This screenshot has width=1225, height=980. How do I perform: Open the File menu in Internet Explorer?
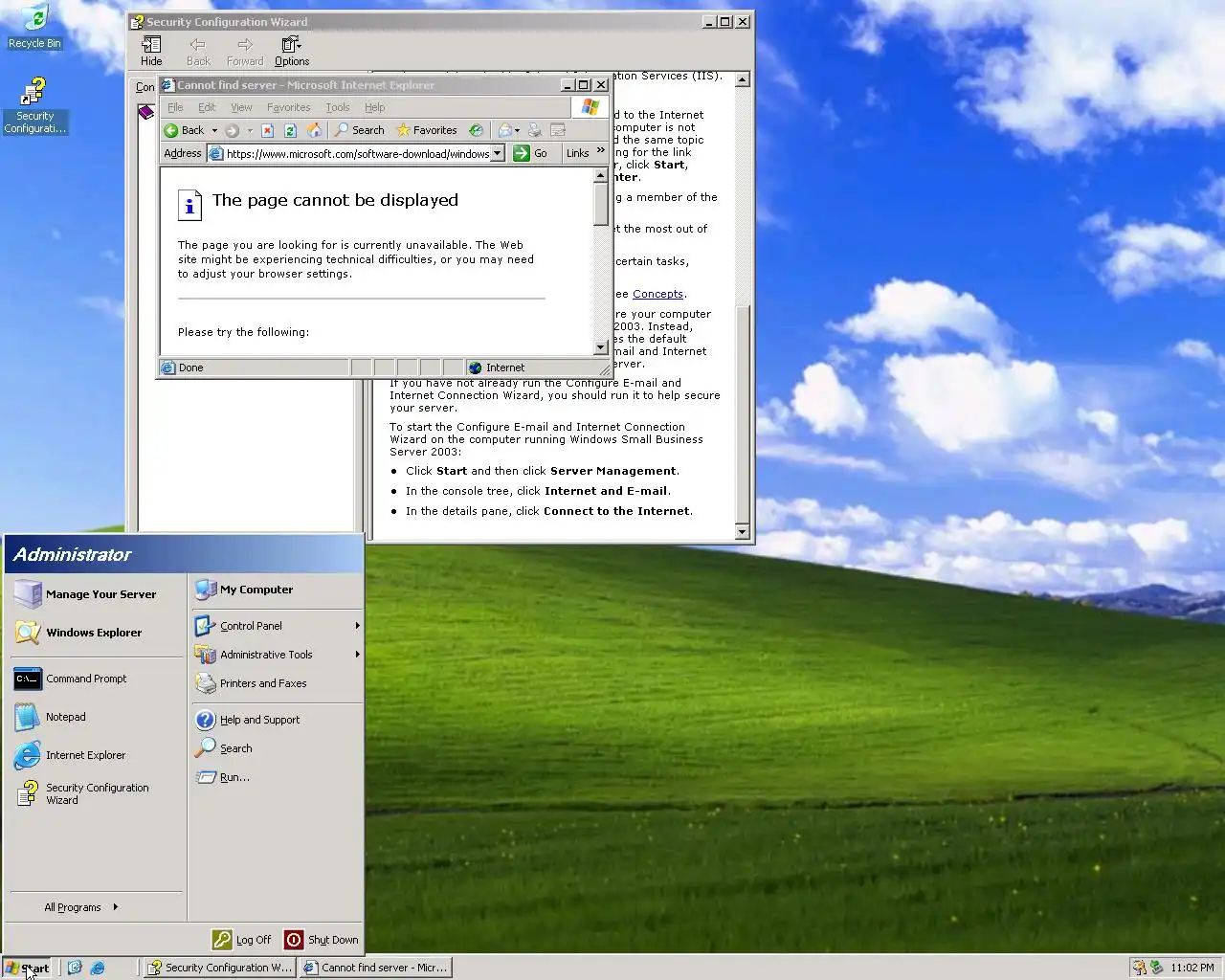pos(175,107)
